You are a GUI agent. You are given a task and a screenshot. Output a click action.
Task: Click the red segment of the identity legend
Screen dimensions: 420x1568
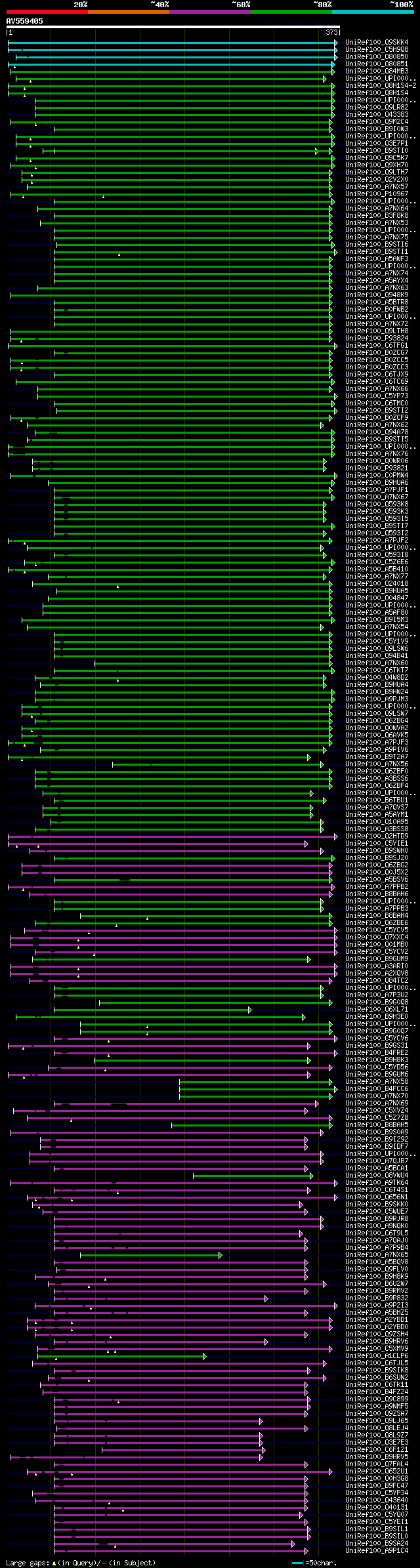(x=47, y=12)
